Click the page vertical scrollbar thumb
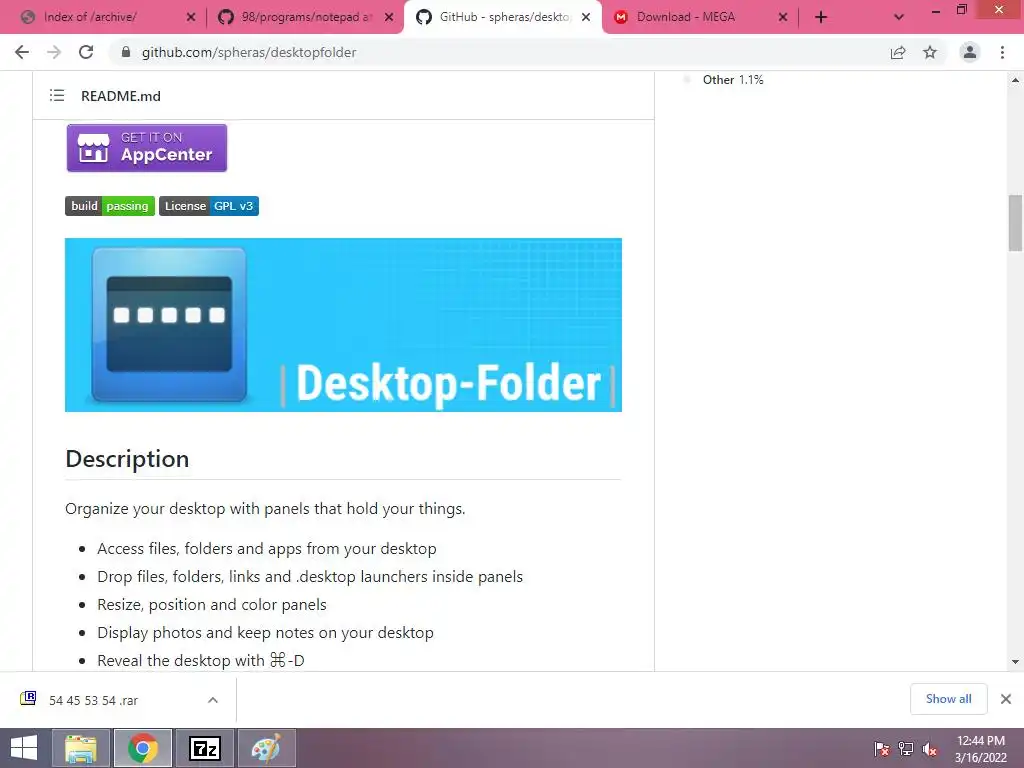1024x768 pixels. pyautogui.click(x=1015, y=223)
